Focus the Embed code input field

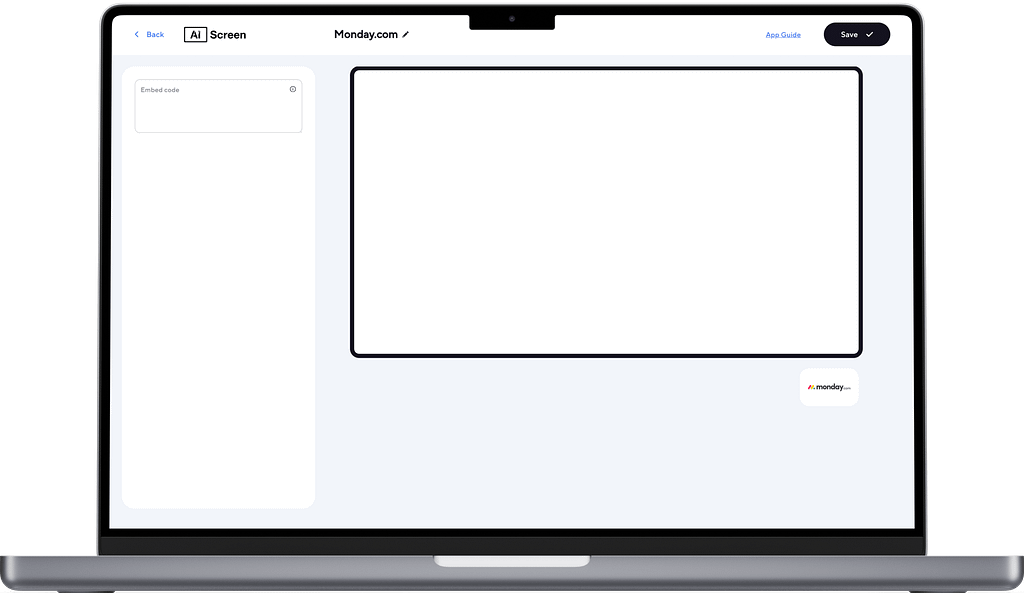point(218,106)
